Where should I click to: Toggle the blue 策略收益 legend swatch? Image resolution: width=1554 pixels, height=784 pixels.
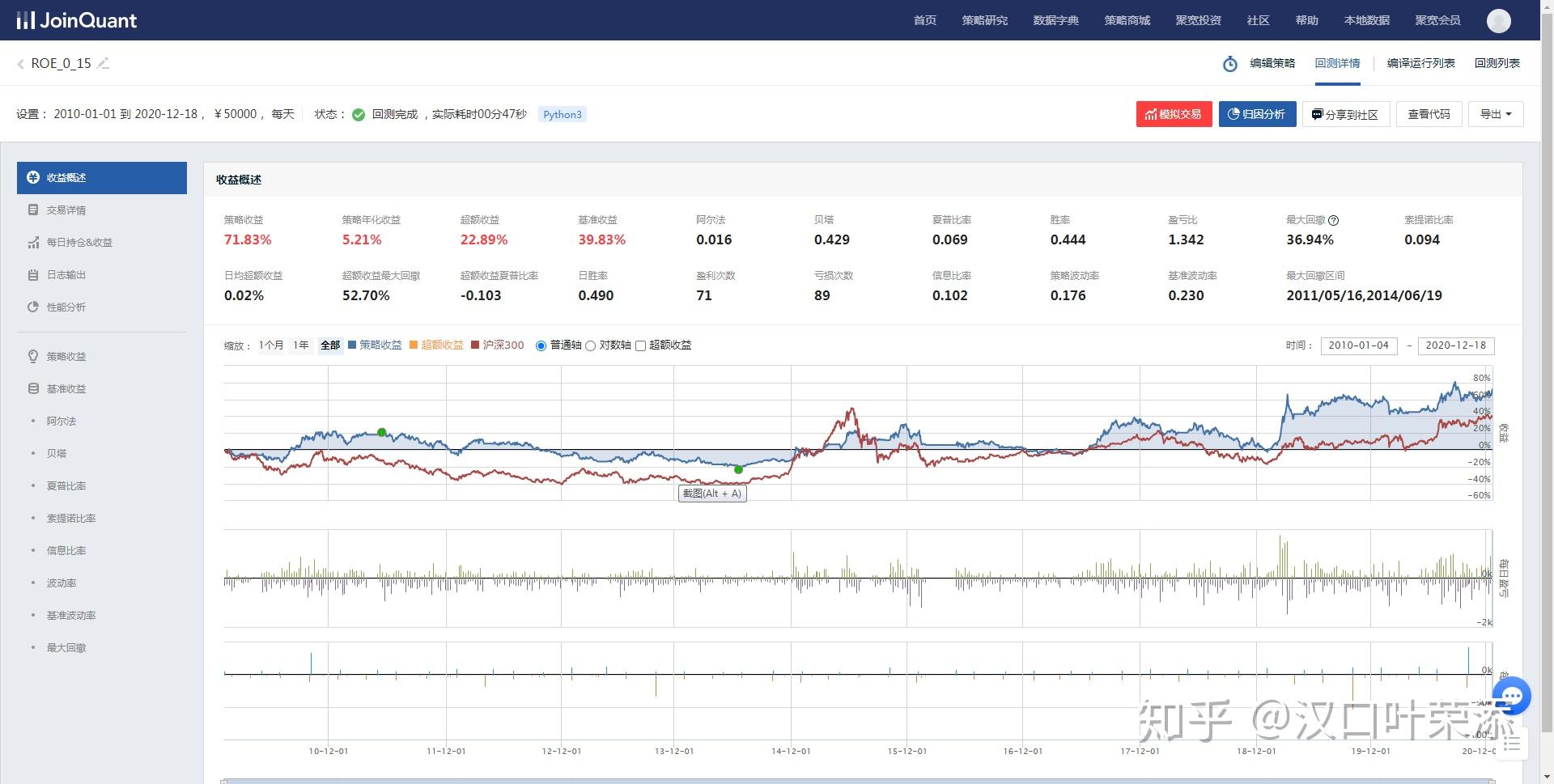click(352, 345)
